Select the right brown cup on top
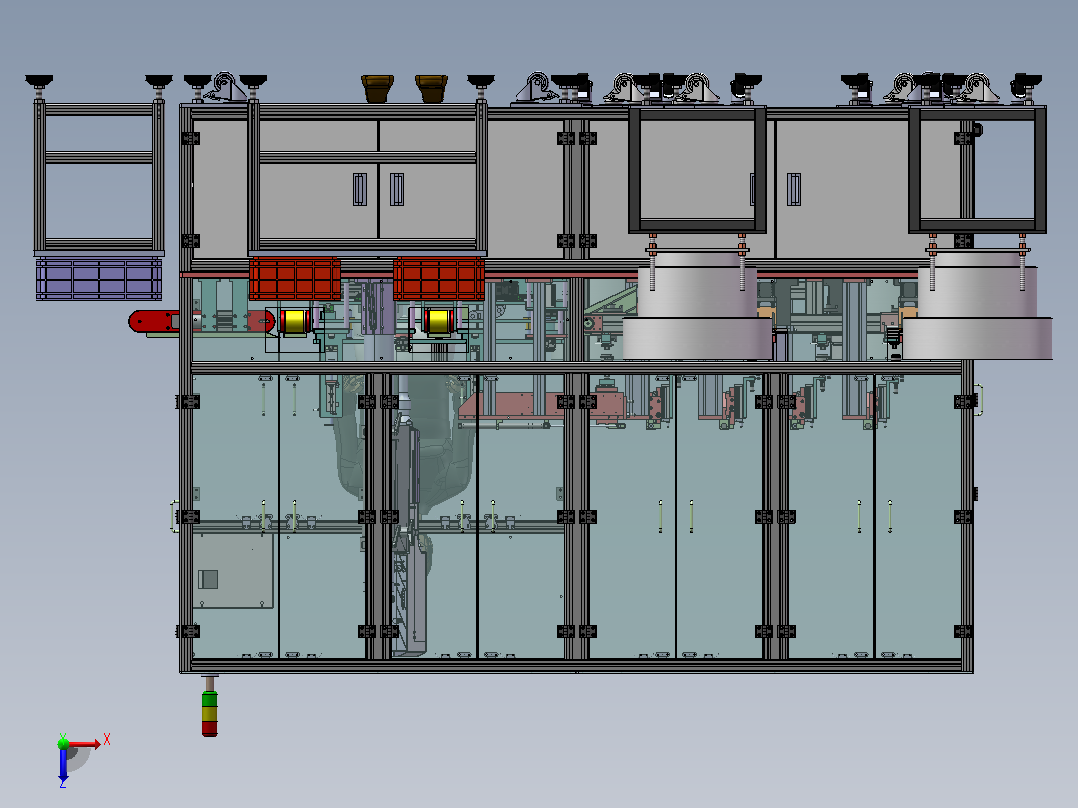 (431, 89)
